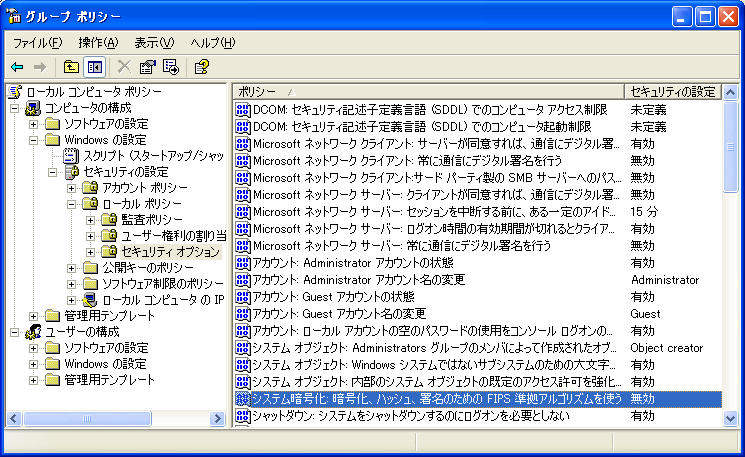This screenshot has width=745, height=457.
Task: Click the Forward arrow toolbar icon
Action: 40,67
